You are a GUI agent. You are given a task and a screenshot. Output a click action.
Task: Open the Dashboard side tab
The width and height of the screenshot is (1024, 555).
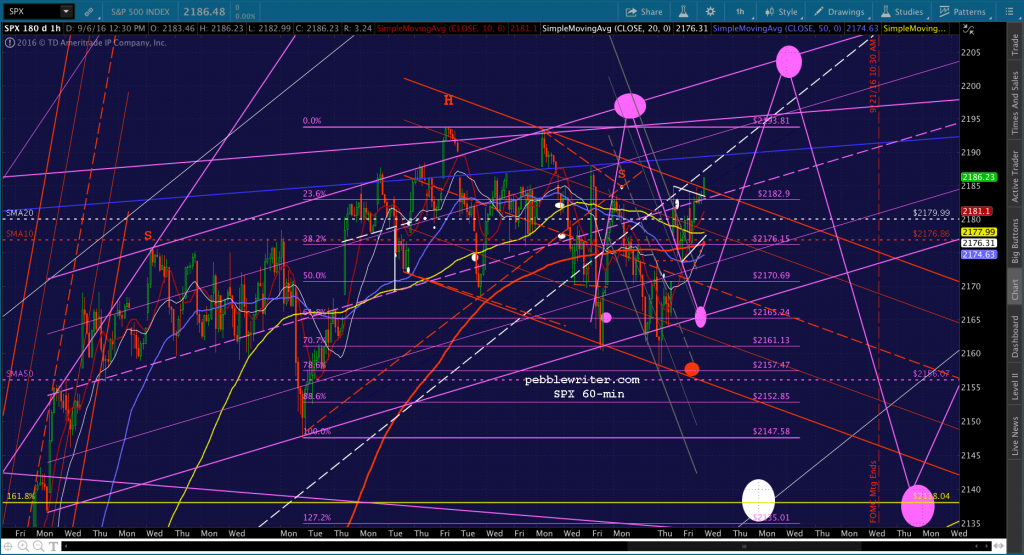(x=1015, y=336)
